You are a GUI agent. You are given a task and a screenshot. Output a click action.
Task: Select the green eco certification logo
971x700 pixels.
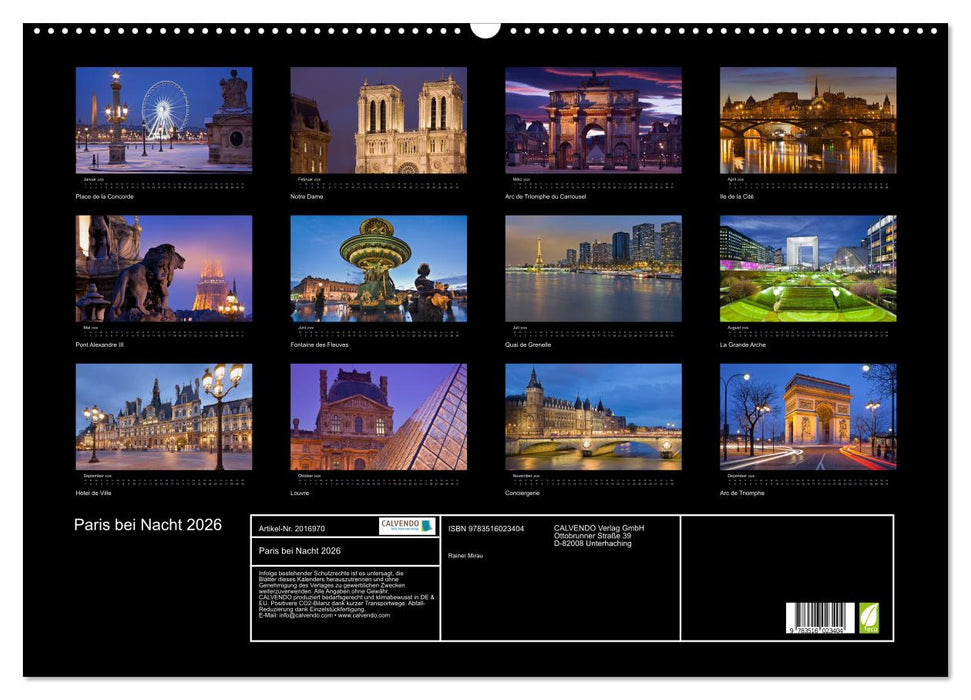pyautogui.click(x=869, y=617)
